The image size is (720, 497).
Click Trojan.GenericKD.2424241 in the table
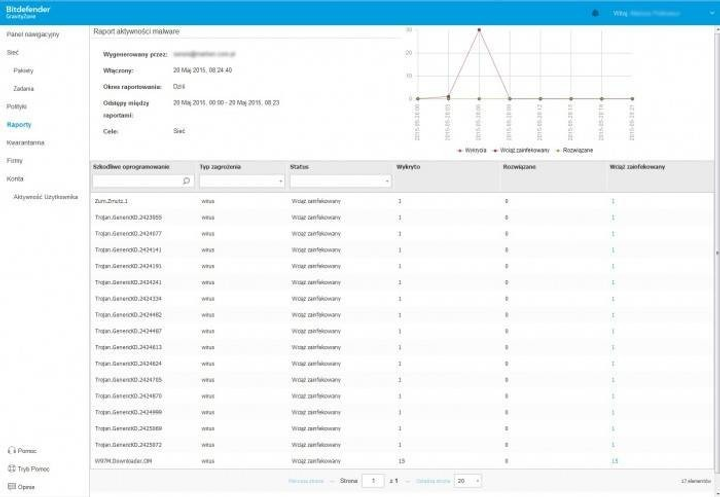pyautogui.click(x=128, y=282)
